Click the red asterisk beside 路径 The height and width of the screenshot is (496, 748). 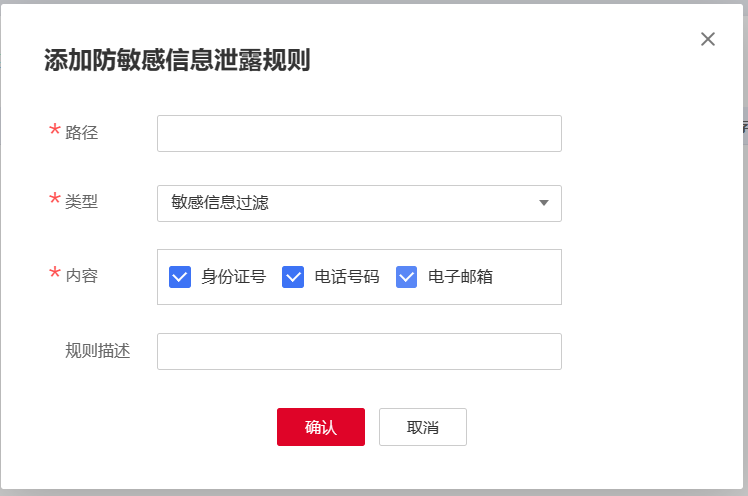pos(55,131)
